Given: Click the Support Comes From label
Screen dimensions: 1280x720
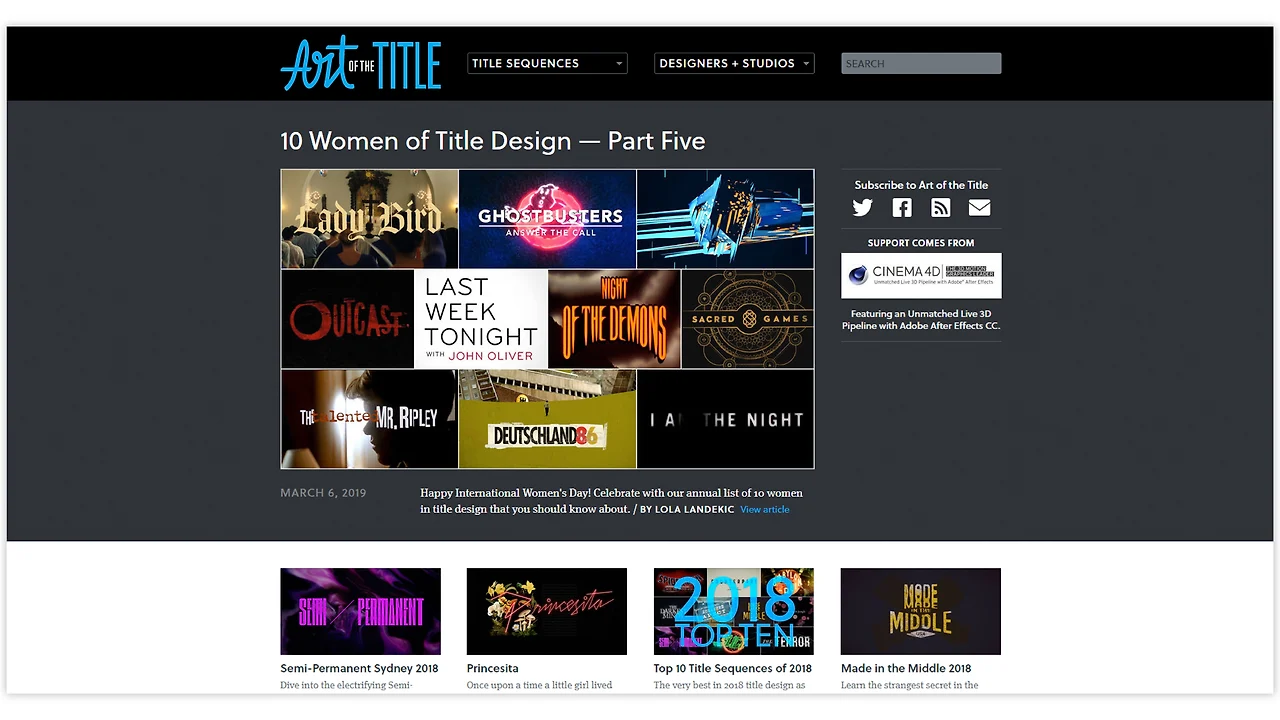Looking at the screenshot, I should (921, 243).
